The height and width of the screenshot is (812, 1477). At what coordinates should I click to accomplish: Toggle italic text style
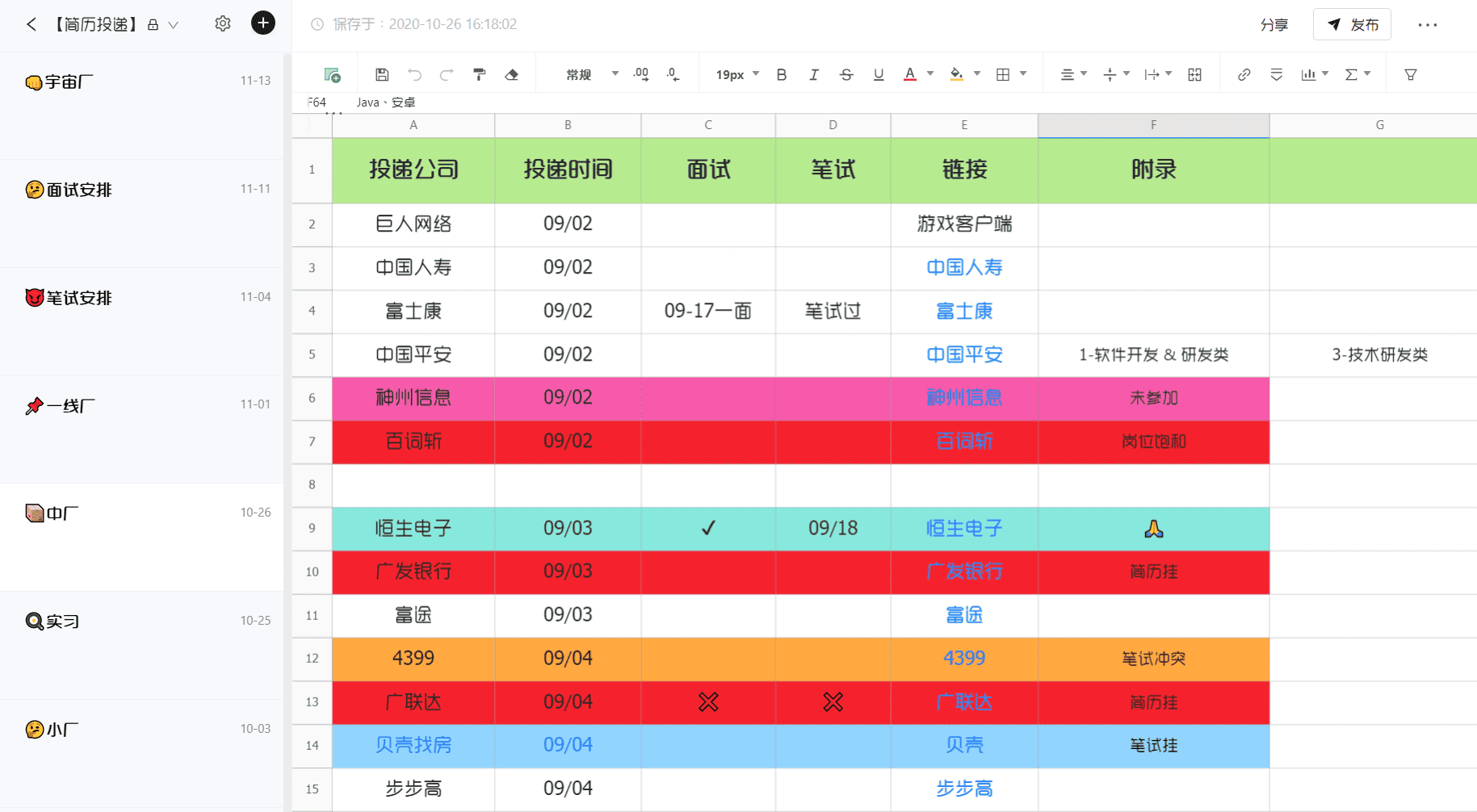813,74
